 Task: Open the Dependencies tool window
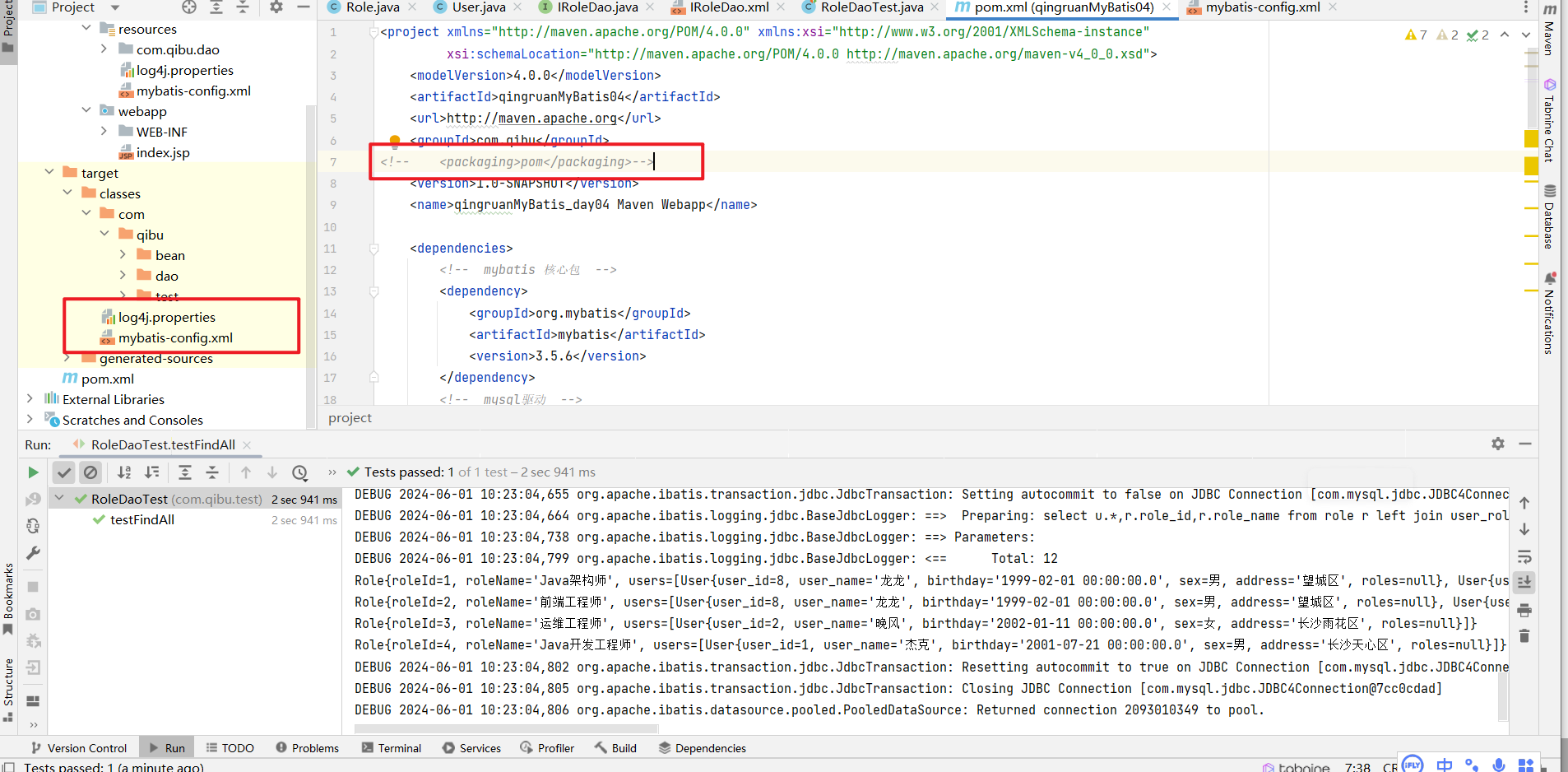(703, 748)
